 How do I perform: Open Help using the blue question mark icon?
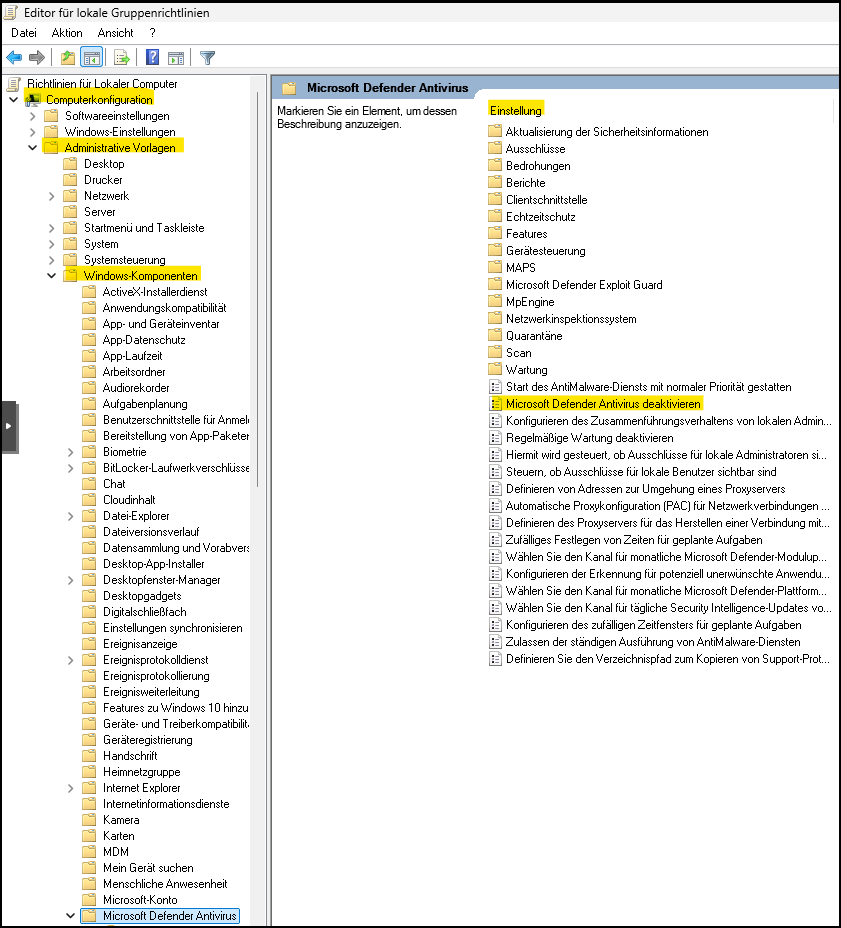[151, 57]
